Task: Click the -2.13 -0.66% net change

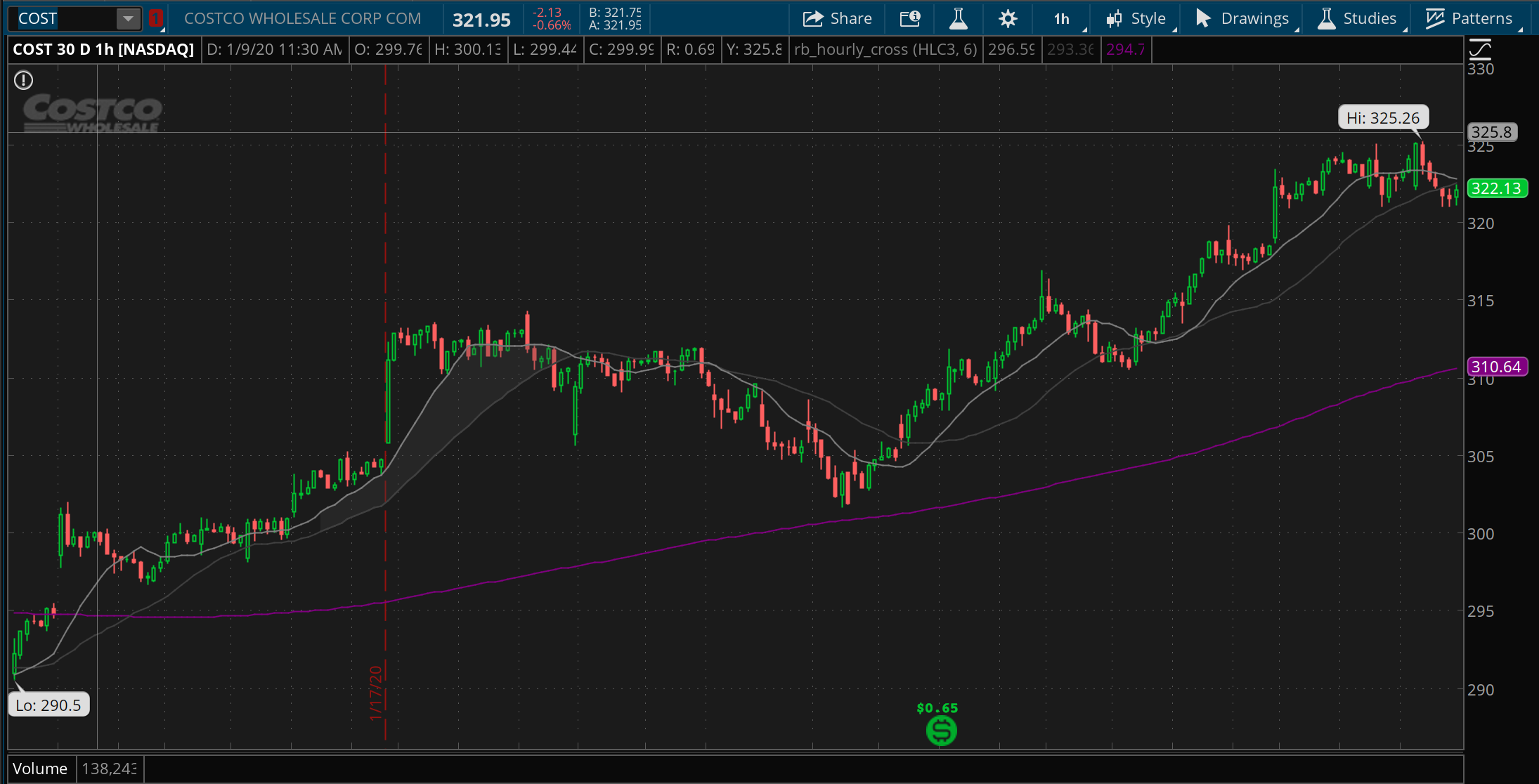Action: click(552, 19)
